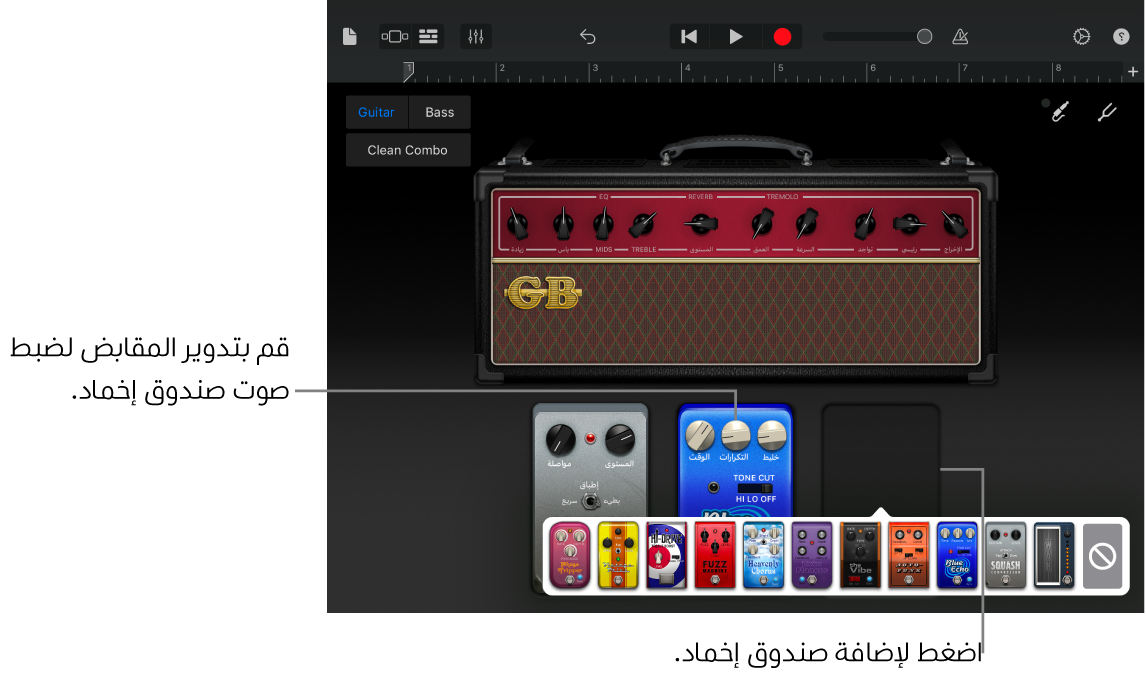Adjust the Tremolo depth (العمق) knob
The image size is (1146, 681).
coord(762,223)
